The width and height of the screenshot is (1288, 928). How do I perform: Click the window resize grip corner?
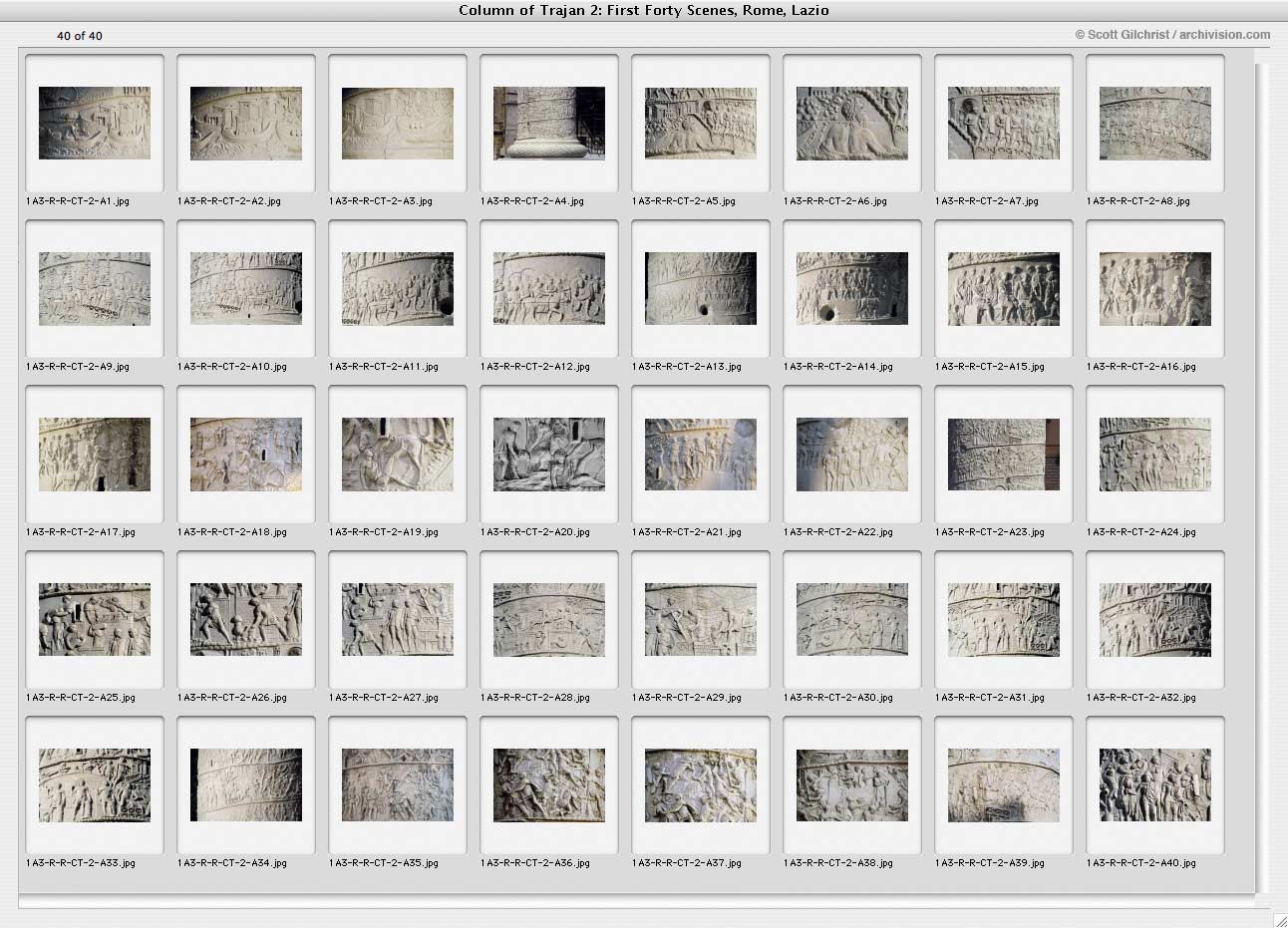click(x=1279, y=919)
